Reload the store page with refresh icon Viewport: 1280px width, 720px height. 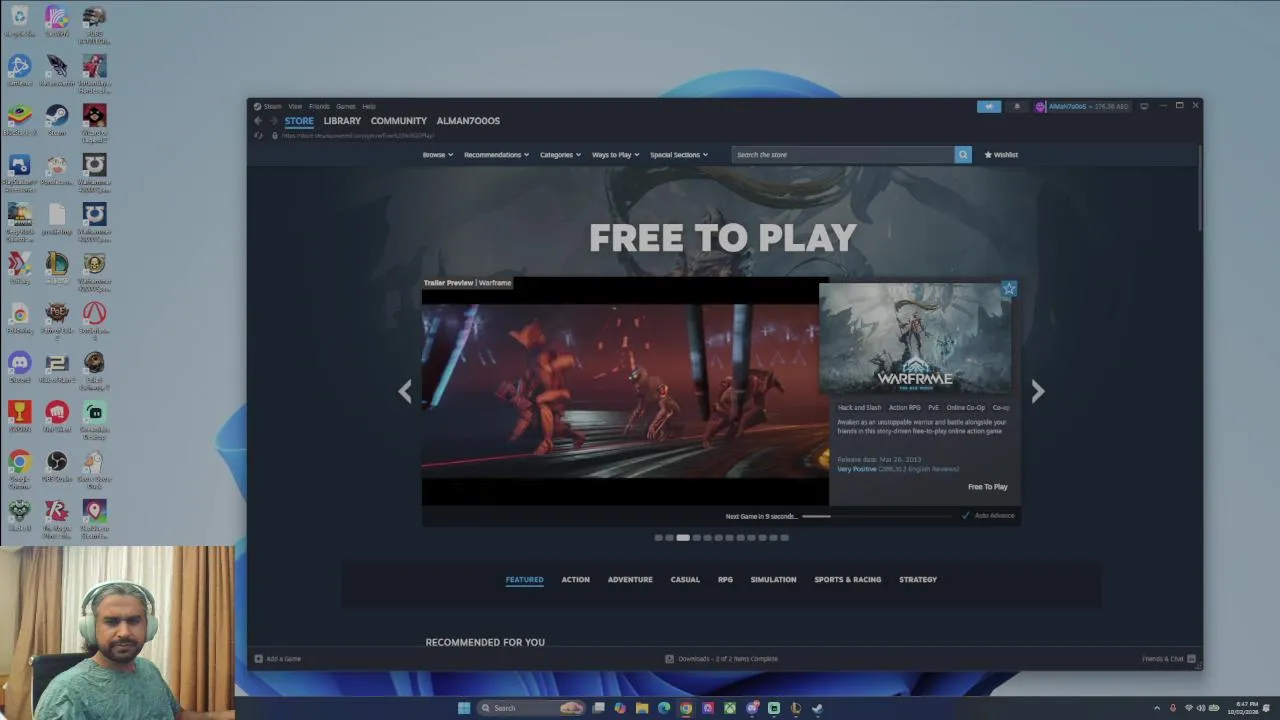click(x=259, y=135)
